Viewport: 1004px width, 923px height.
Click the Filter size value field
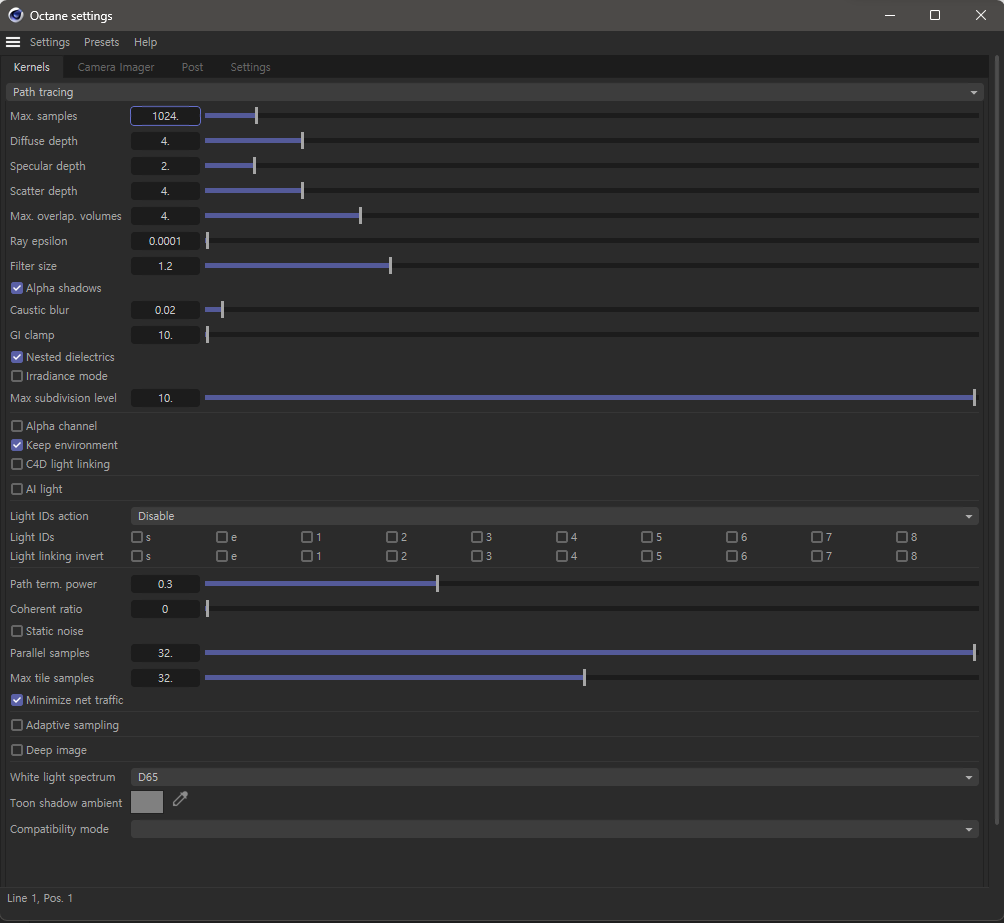[x=165, y=266]
